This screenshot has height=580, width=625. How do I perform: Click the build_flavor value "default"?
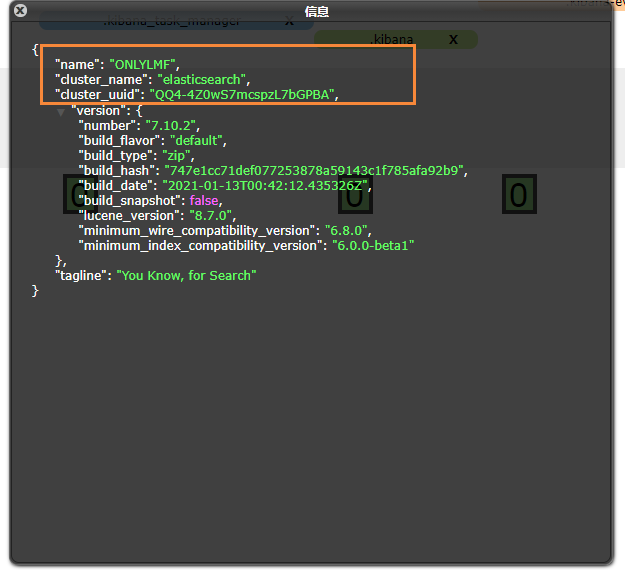pyautogui.click(x=197, y=141)
